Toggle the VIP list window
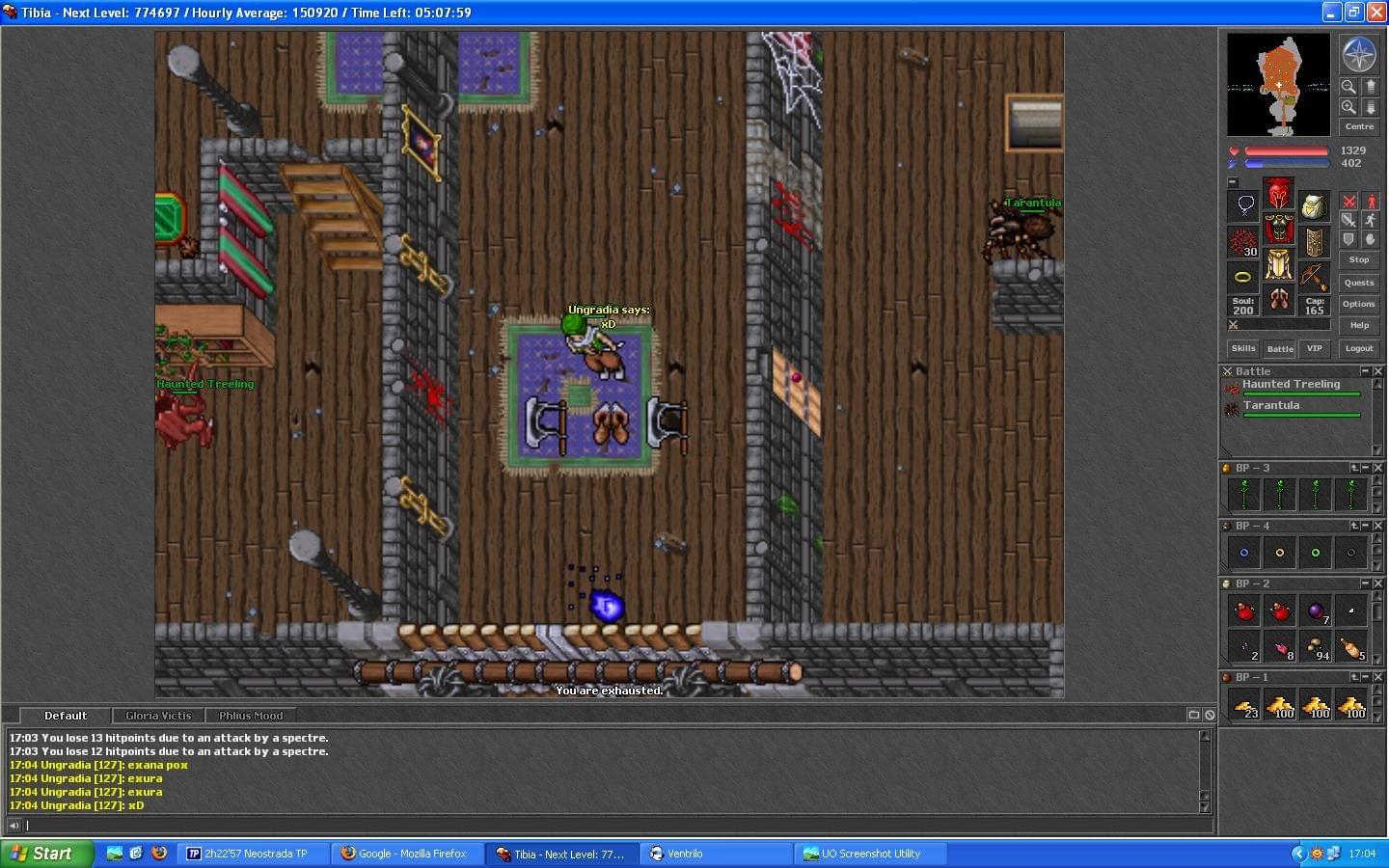The height and width of the screenshot is (868, 1389). [1314, 348]
